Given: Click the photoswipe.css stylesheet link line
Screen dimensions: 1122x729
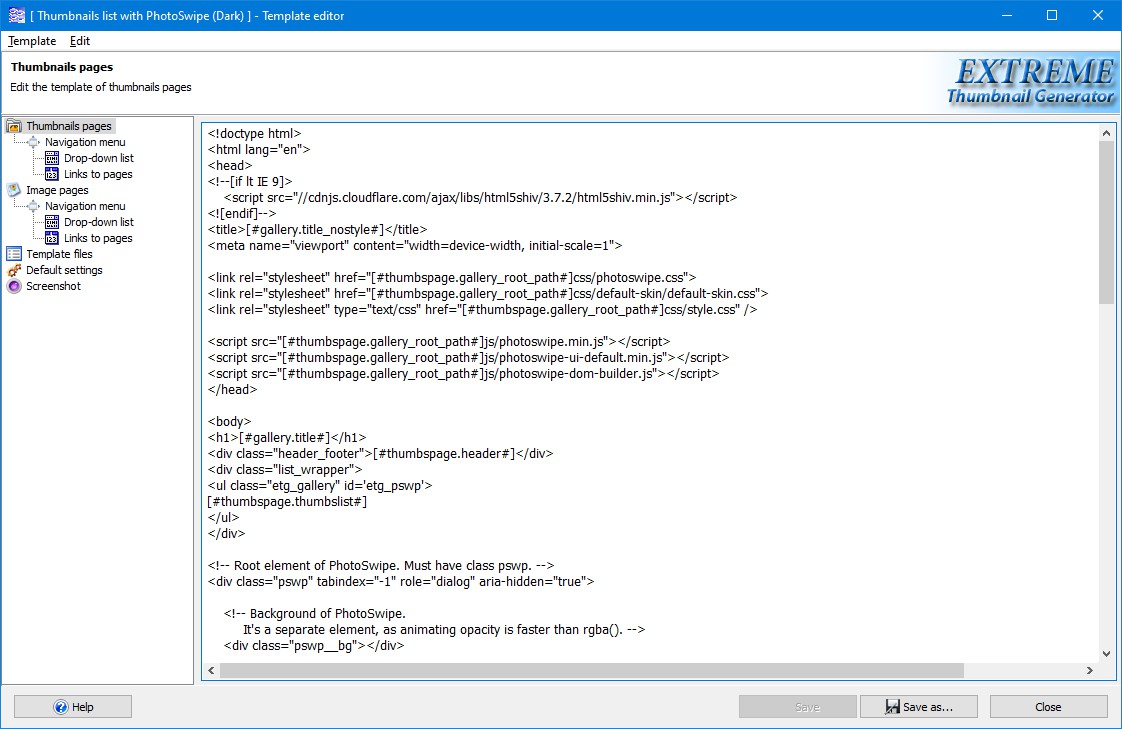Looking at the screenshot, I should [452, 278].
